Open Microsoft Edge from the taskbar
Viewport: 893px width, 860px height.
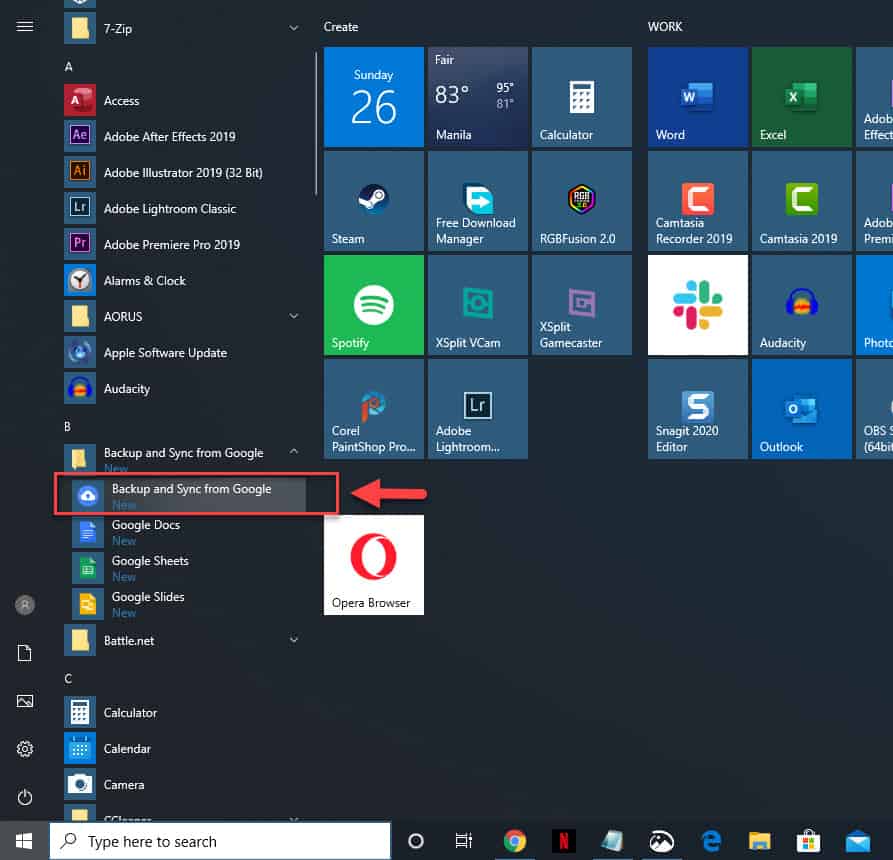[711, 841]
